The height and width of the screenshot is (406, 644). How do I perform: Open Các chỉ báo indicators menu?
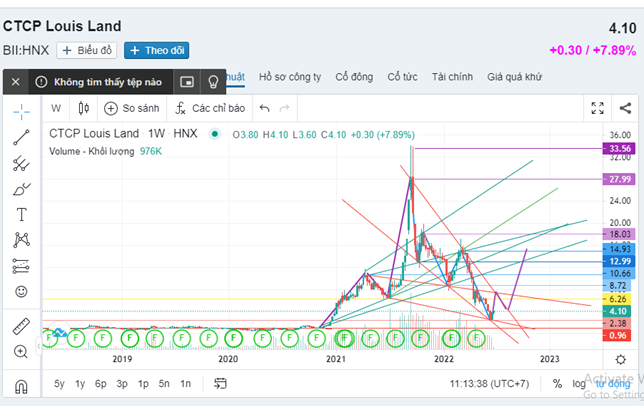click(x=210, y=108)
